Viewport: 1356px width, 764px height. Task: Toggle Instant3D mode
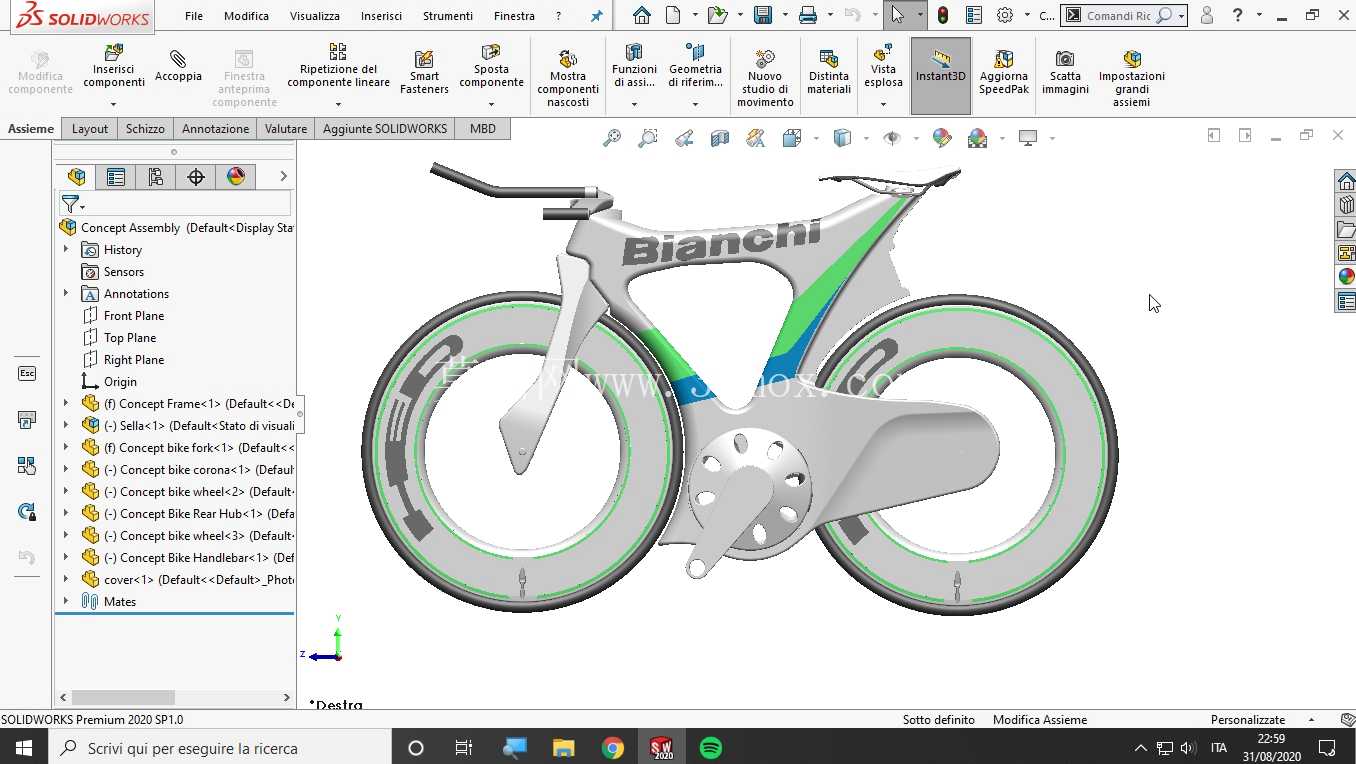point(941,76)
